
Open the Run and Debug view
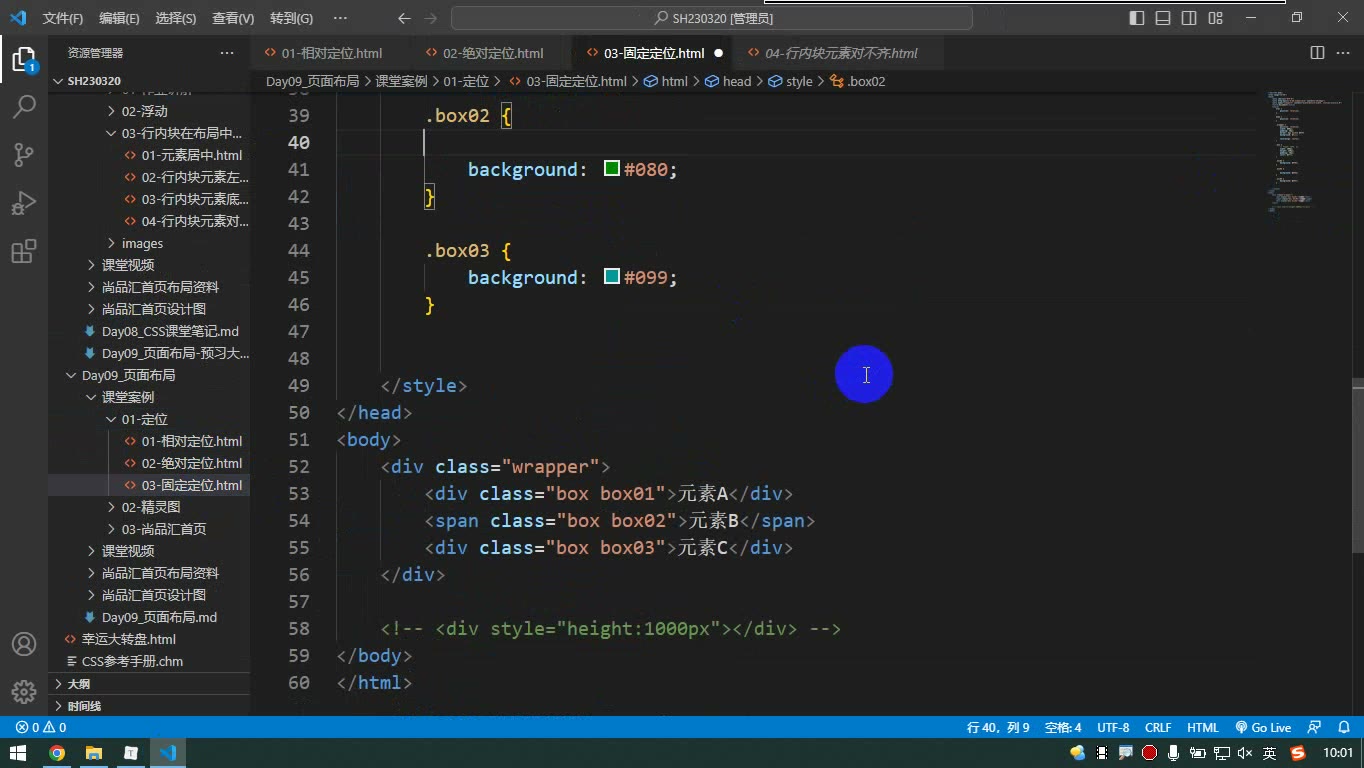[x=24, y=203]
